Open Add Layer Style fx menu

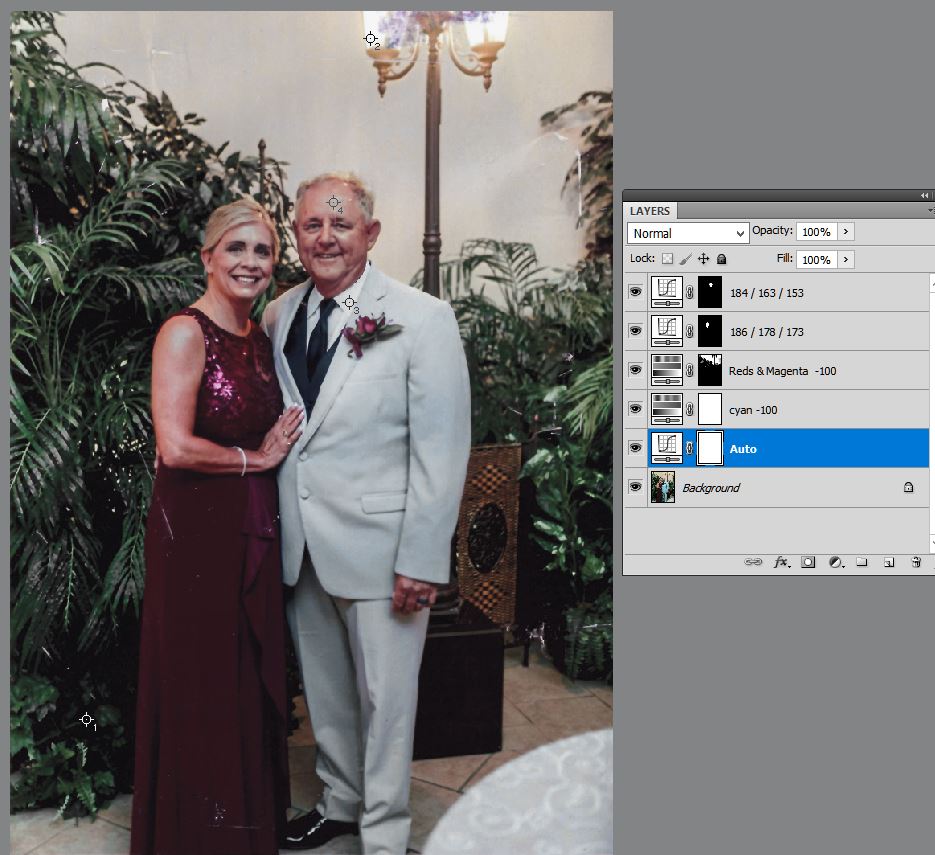(782, 562)
